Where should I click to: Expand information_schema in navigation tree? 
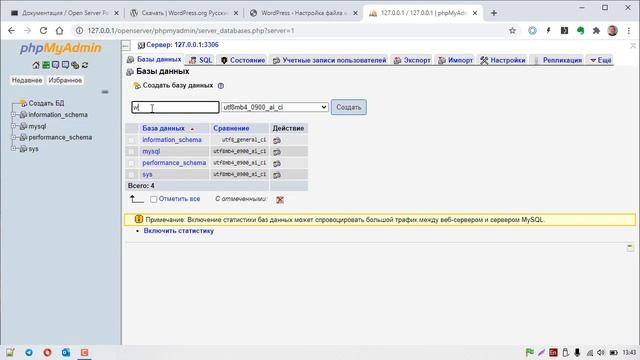coord(13,115)
